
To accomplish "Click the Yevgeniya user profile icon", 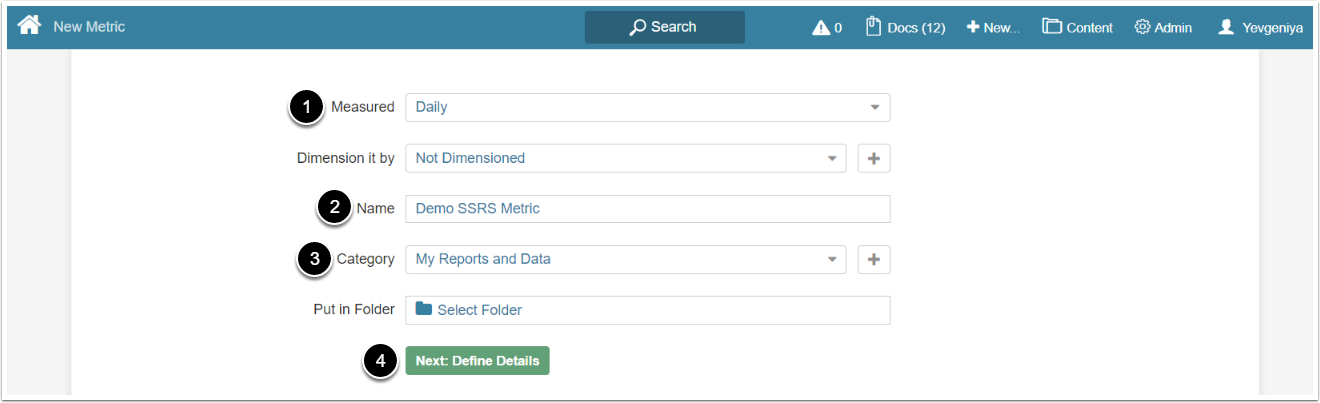I will pyautogui.click(x=1226, y=27).
